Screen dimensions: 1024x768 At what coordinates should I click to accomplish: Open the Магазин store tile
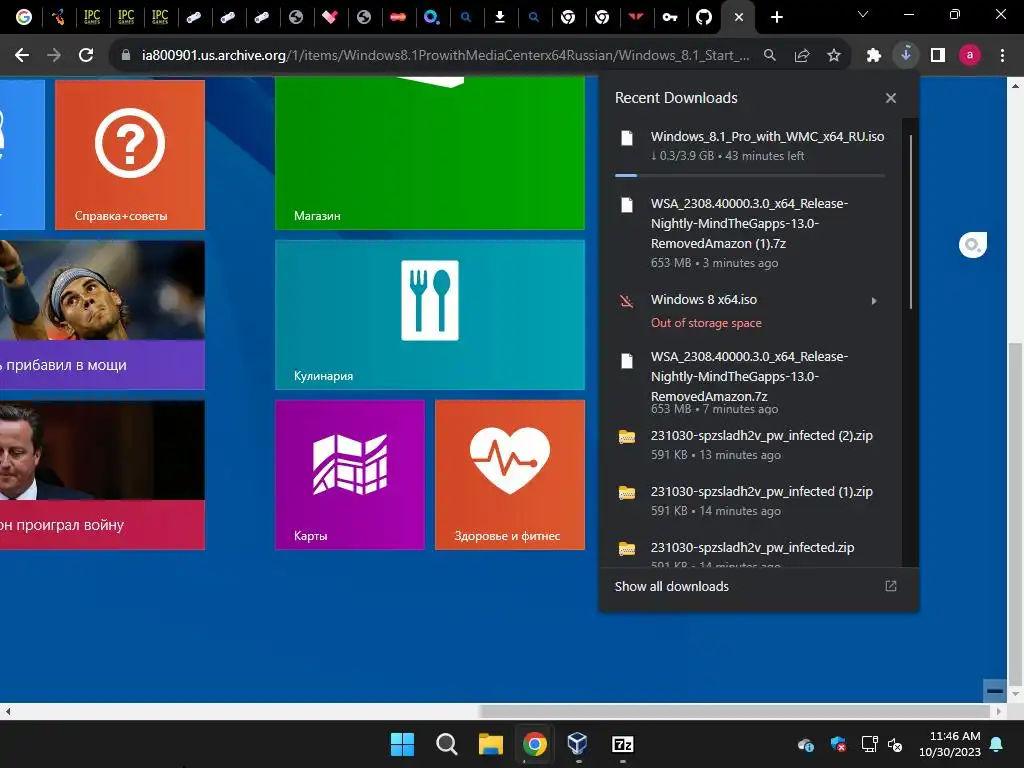point(430,153)
